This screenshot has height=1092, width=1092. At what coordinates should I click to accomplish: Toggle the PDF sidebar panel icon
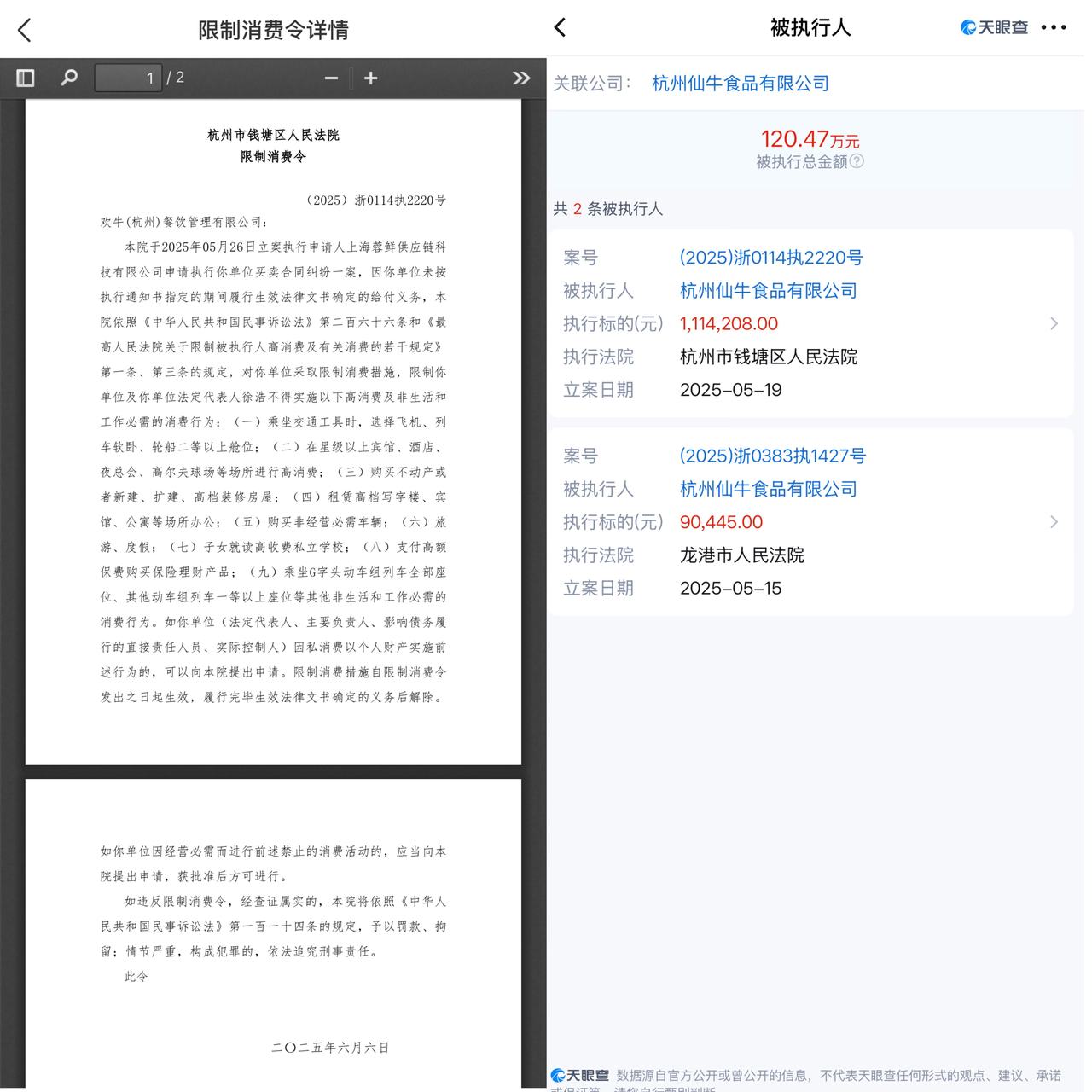(26, 78)
